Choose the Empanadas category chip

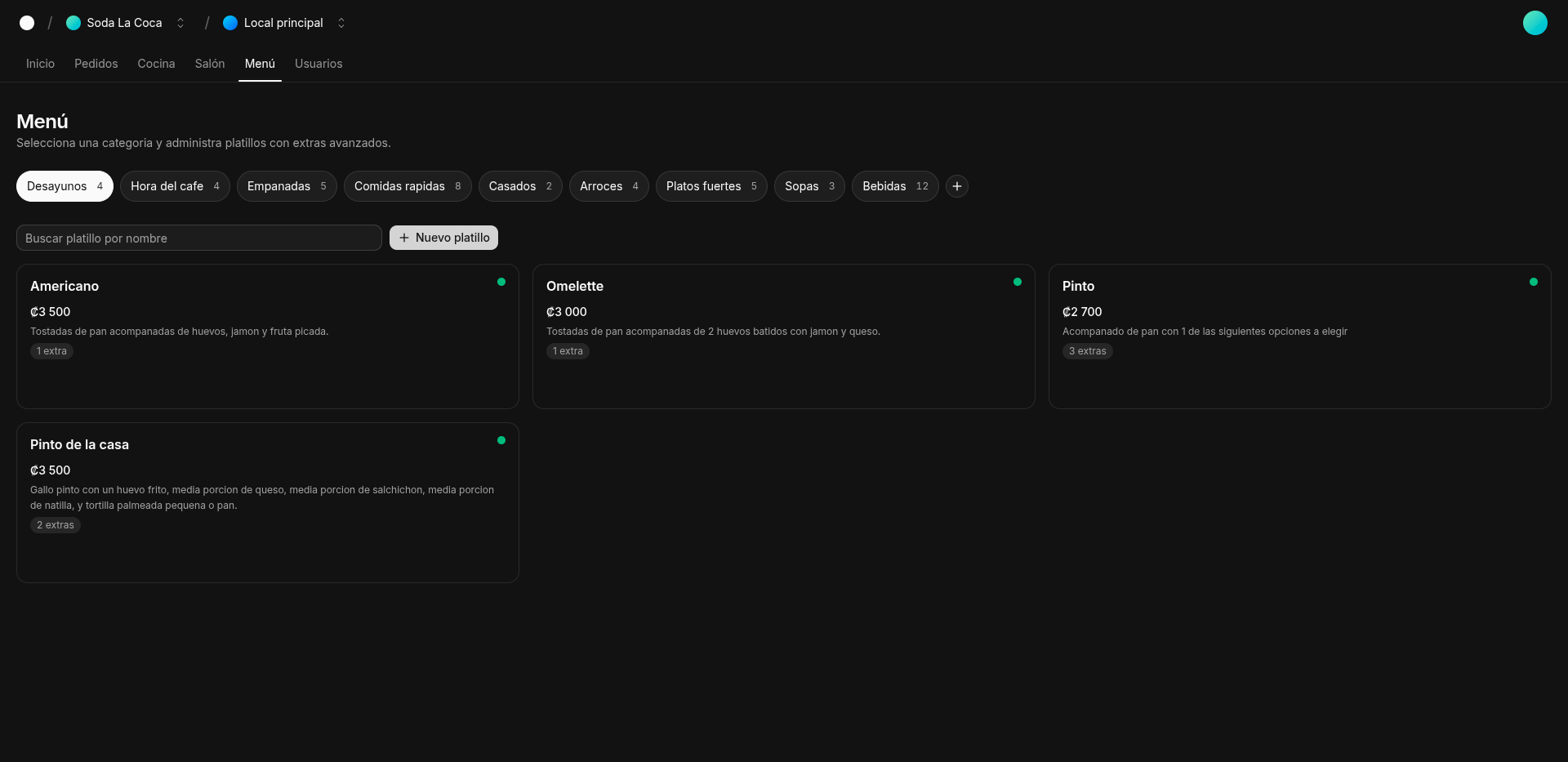tap(287, 186)
